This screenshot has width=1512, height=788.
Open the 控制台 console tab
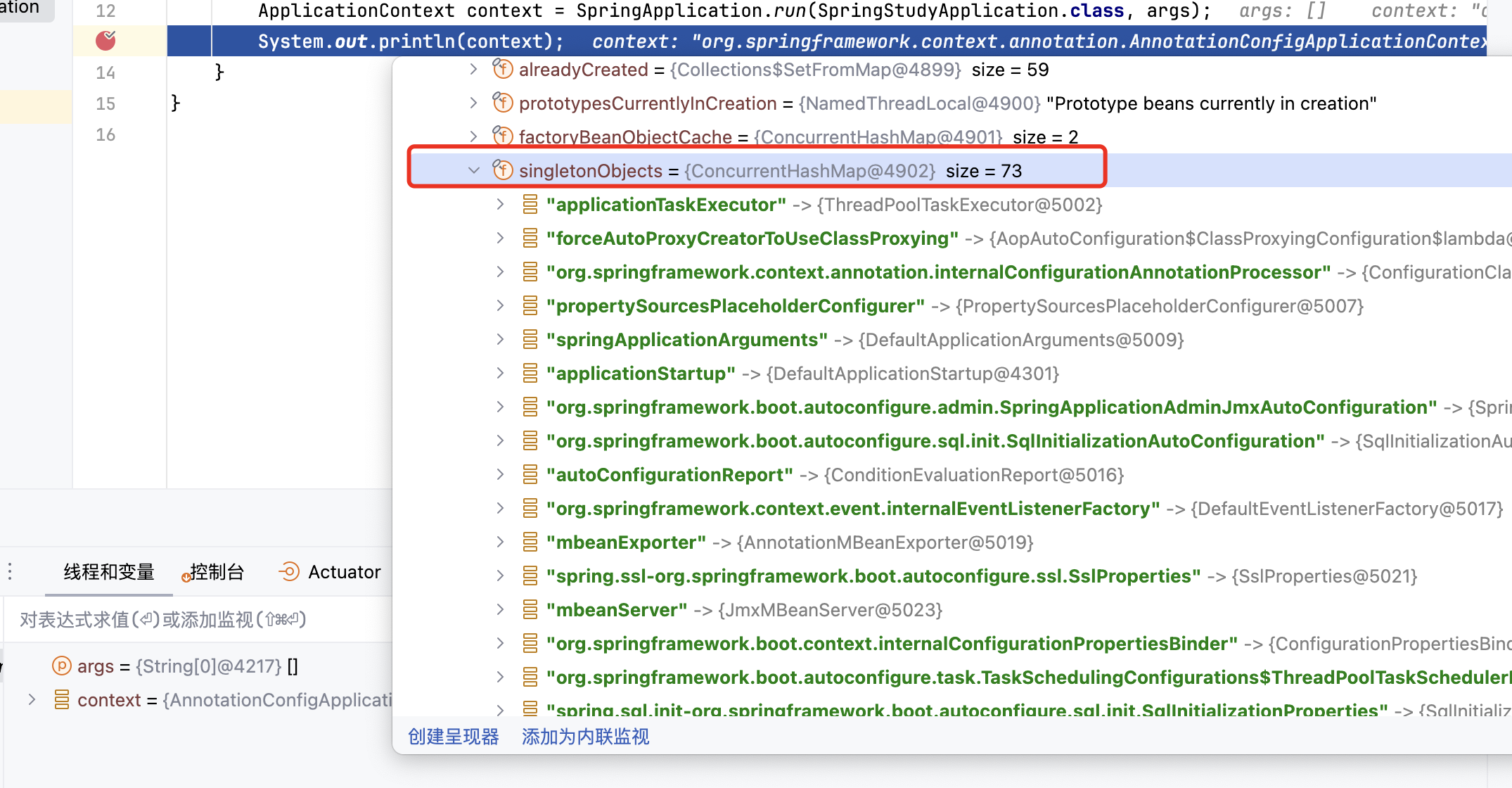coord(217,572)
